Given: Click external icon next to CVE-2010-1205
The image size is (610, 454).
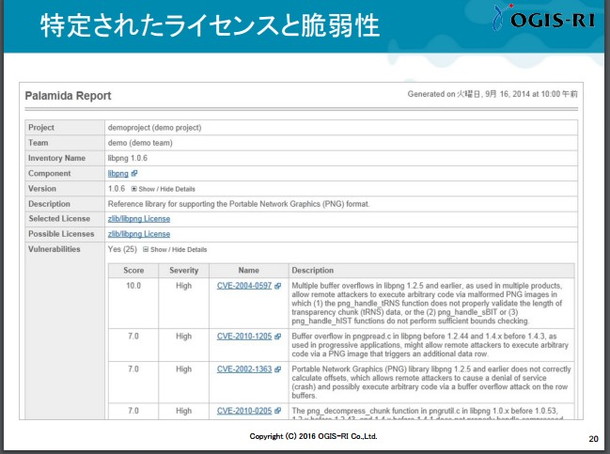Looking at the screenshot, I should tap(277, 337).
